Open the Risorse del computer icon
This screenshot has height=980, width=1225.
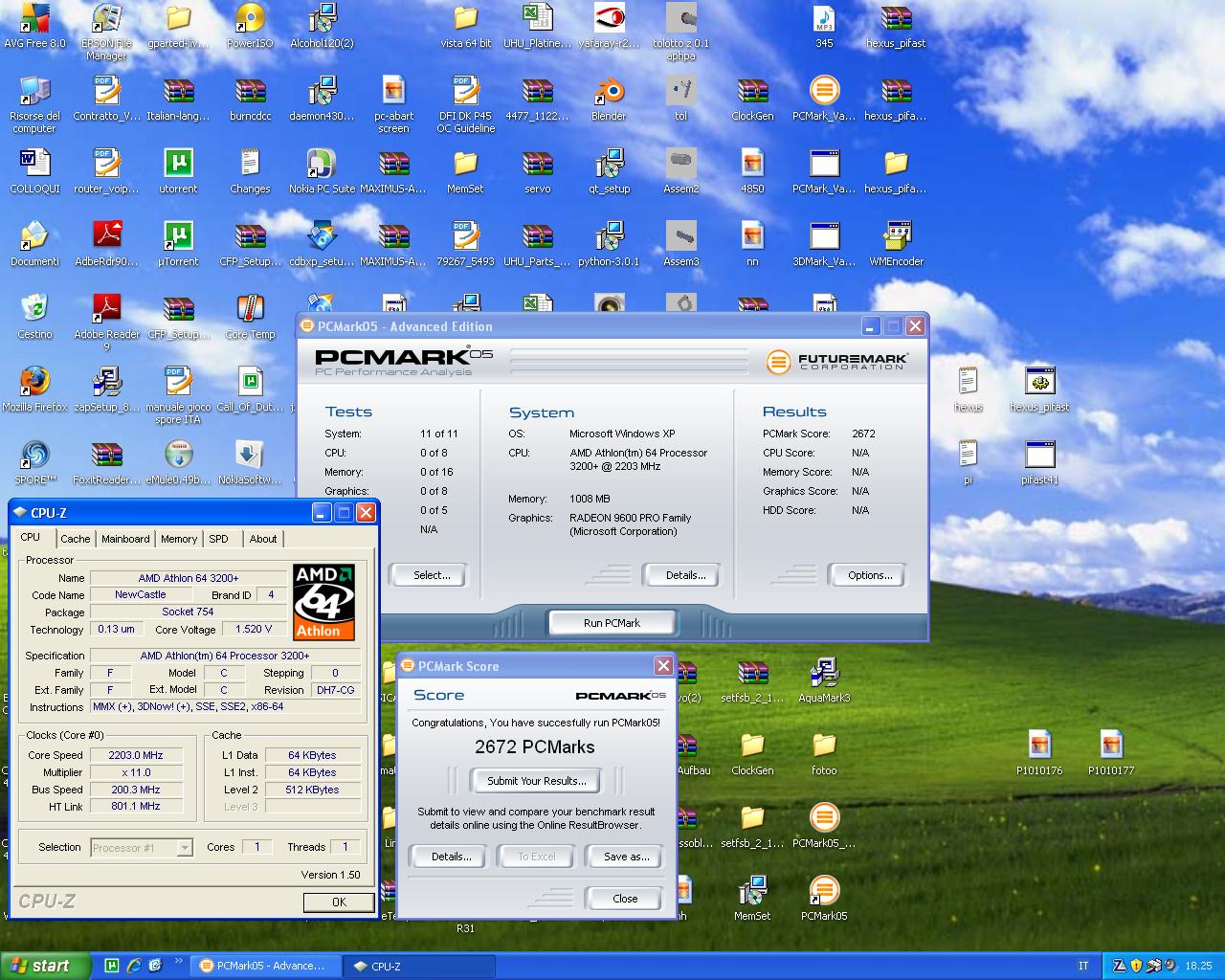click(34, 104)
